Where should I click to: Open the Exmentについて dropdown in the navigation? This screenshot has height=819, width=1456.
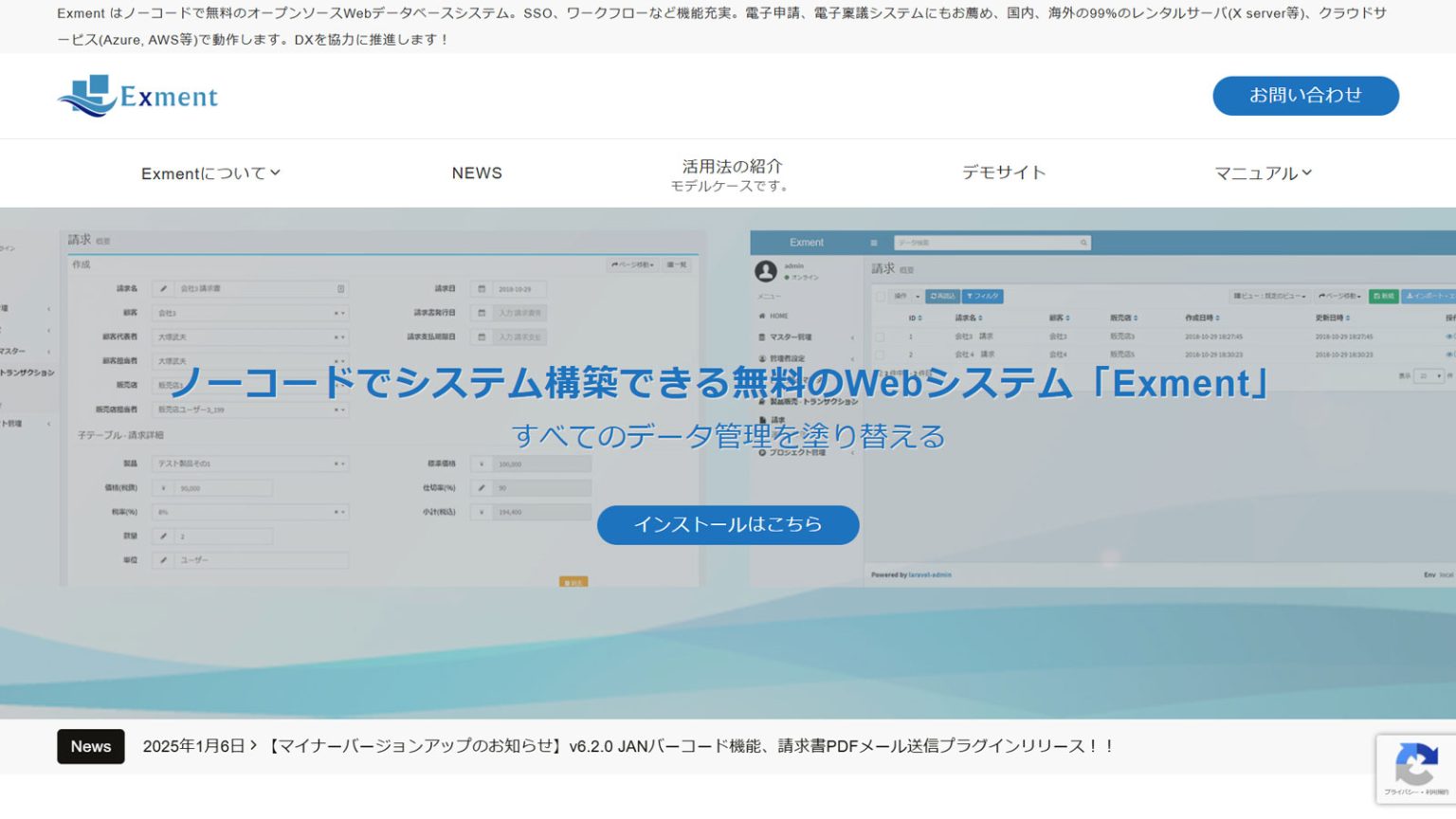209,173
